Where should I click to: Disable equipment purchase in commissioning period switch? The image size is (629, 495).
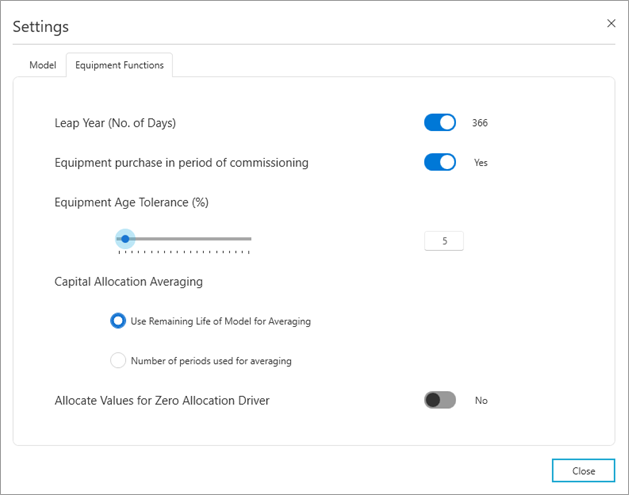(440, 162)
